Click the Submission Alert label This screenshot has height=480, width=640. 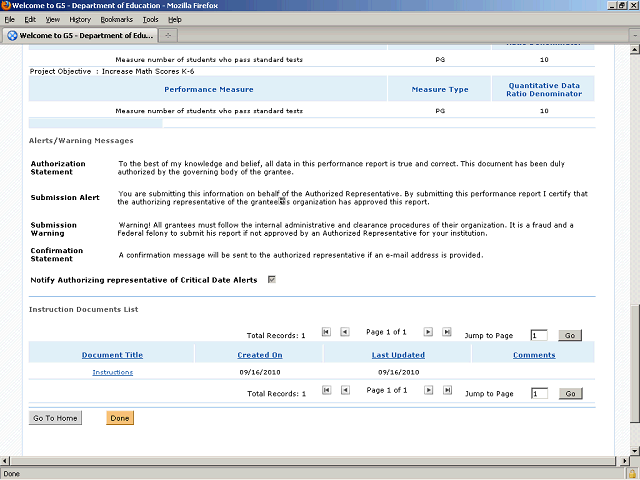pyautogui.click(x=65, y=198)
